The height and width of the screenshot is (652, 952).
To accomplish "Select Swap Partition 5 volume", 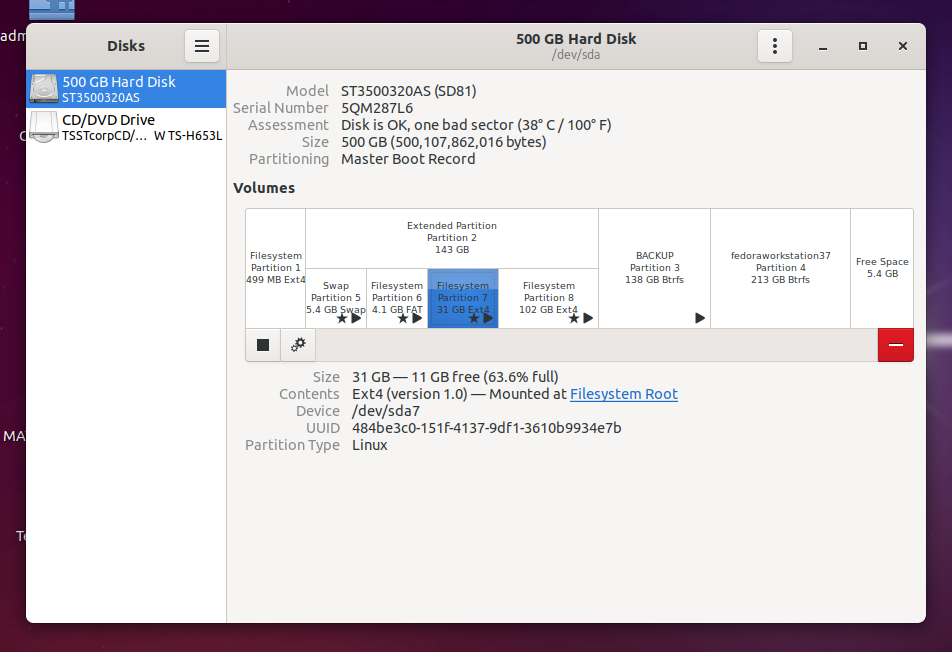I will [x=336, y=298].
